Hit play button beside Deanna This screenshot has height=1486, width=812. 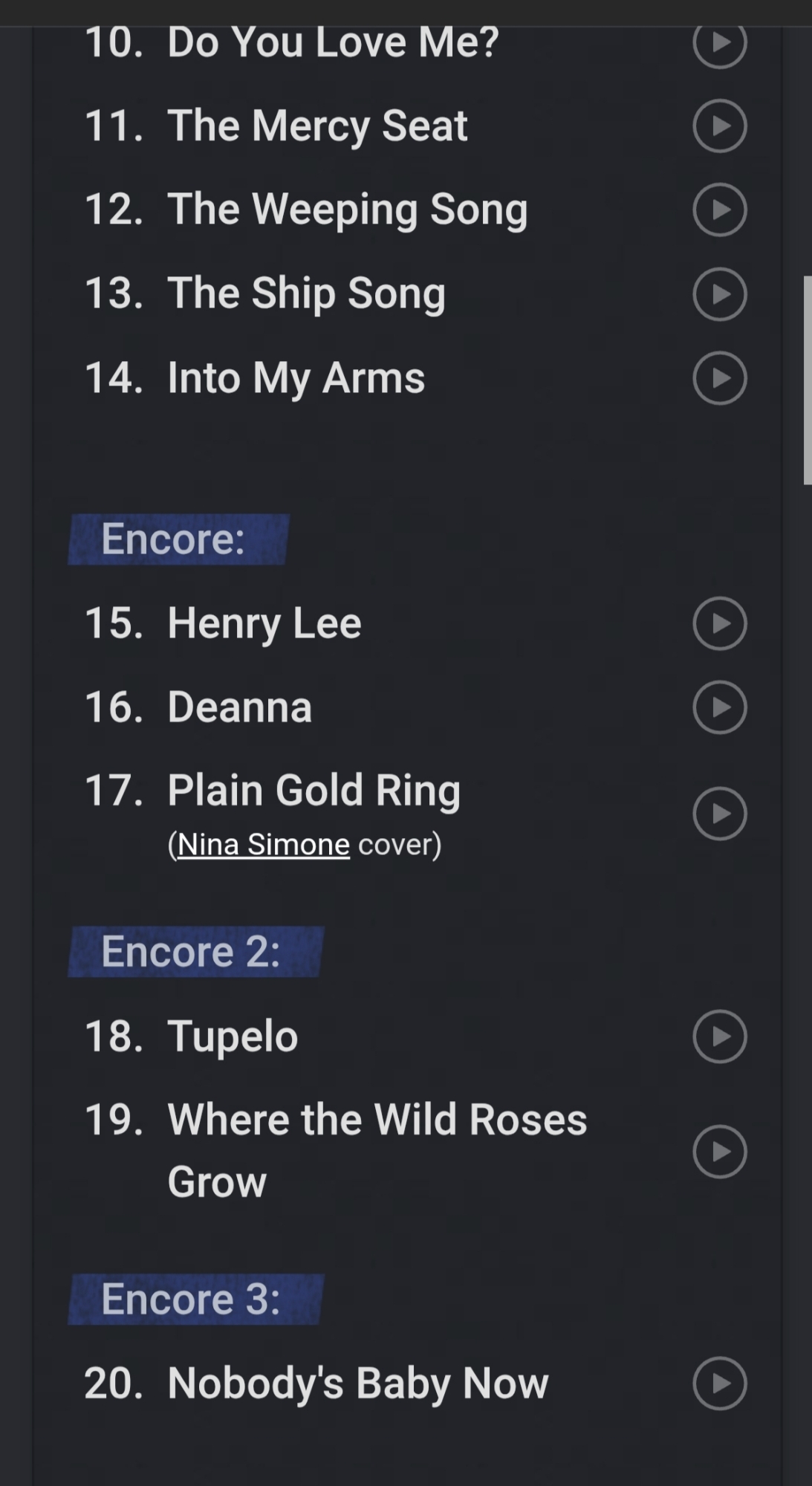(x=719, y=707)
